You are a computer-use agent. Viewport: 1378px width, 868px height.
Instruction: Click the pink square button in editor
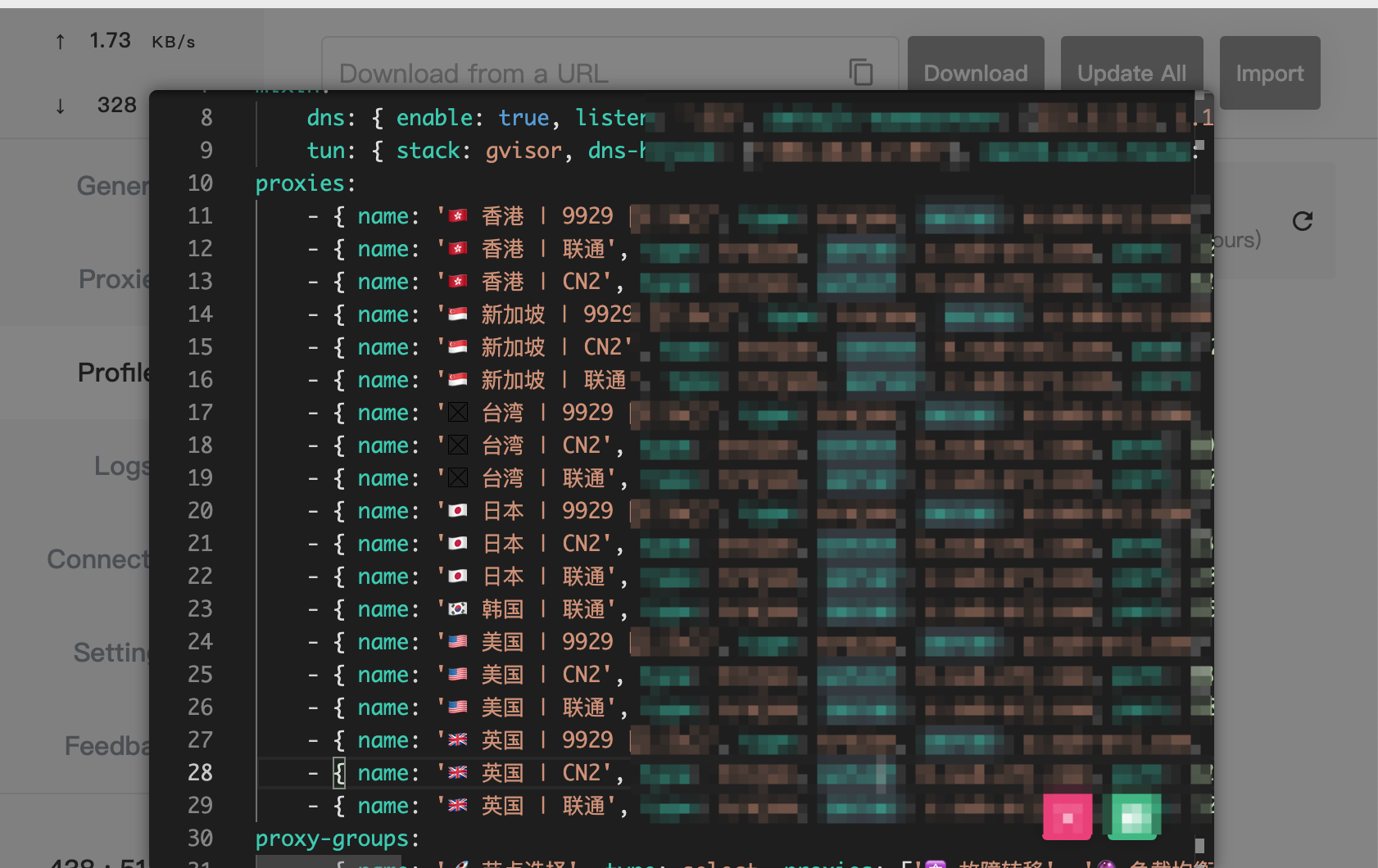pyautogui.click(x=1067, y=817)
